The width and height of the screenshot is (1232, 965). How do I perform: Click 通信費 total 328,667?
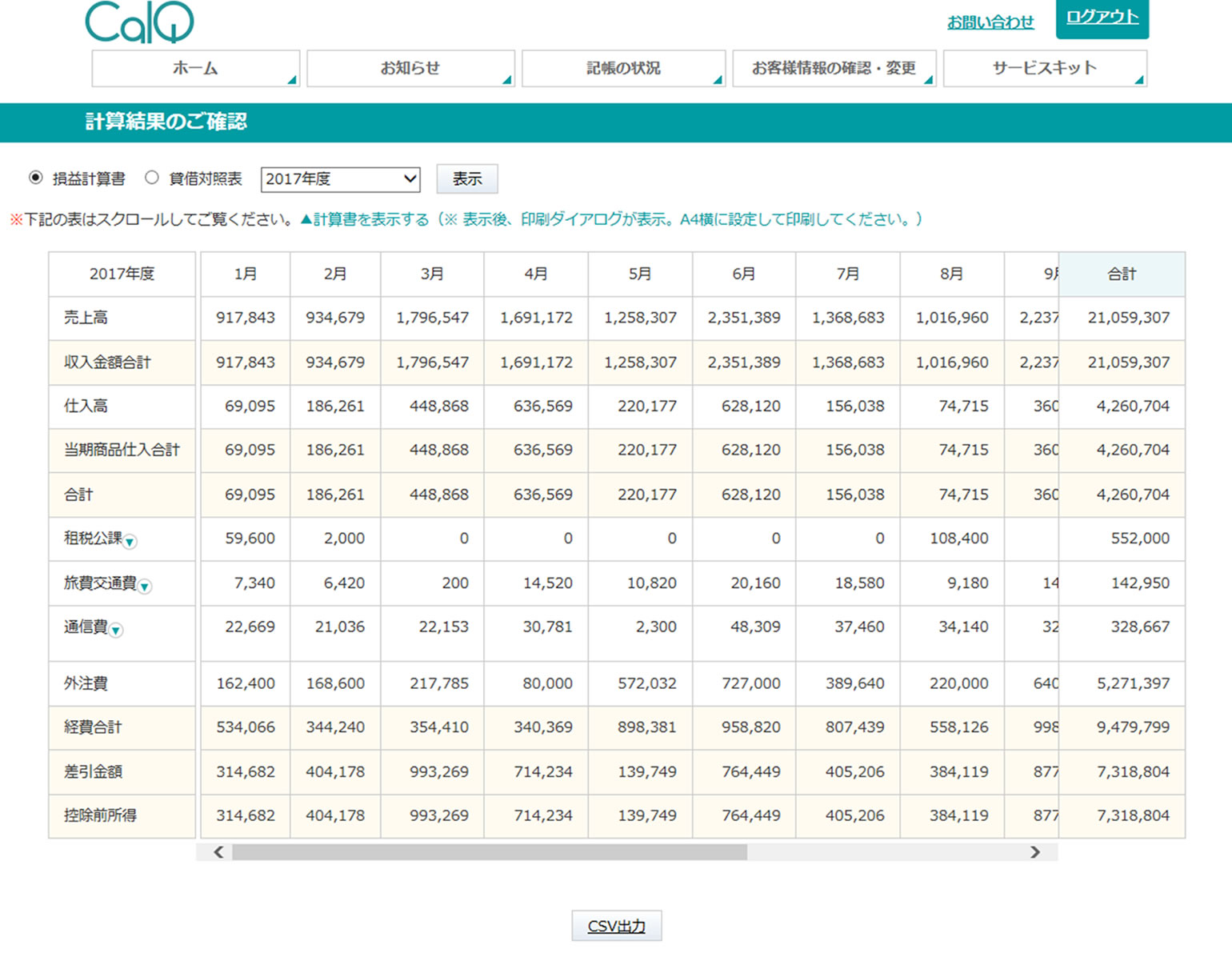point(1140,627)
